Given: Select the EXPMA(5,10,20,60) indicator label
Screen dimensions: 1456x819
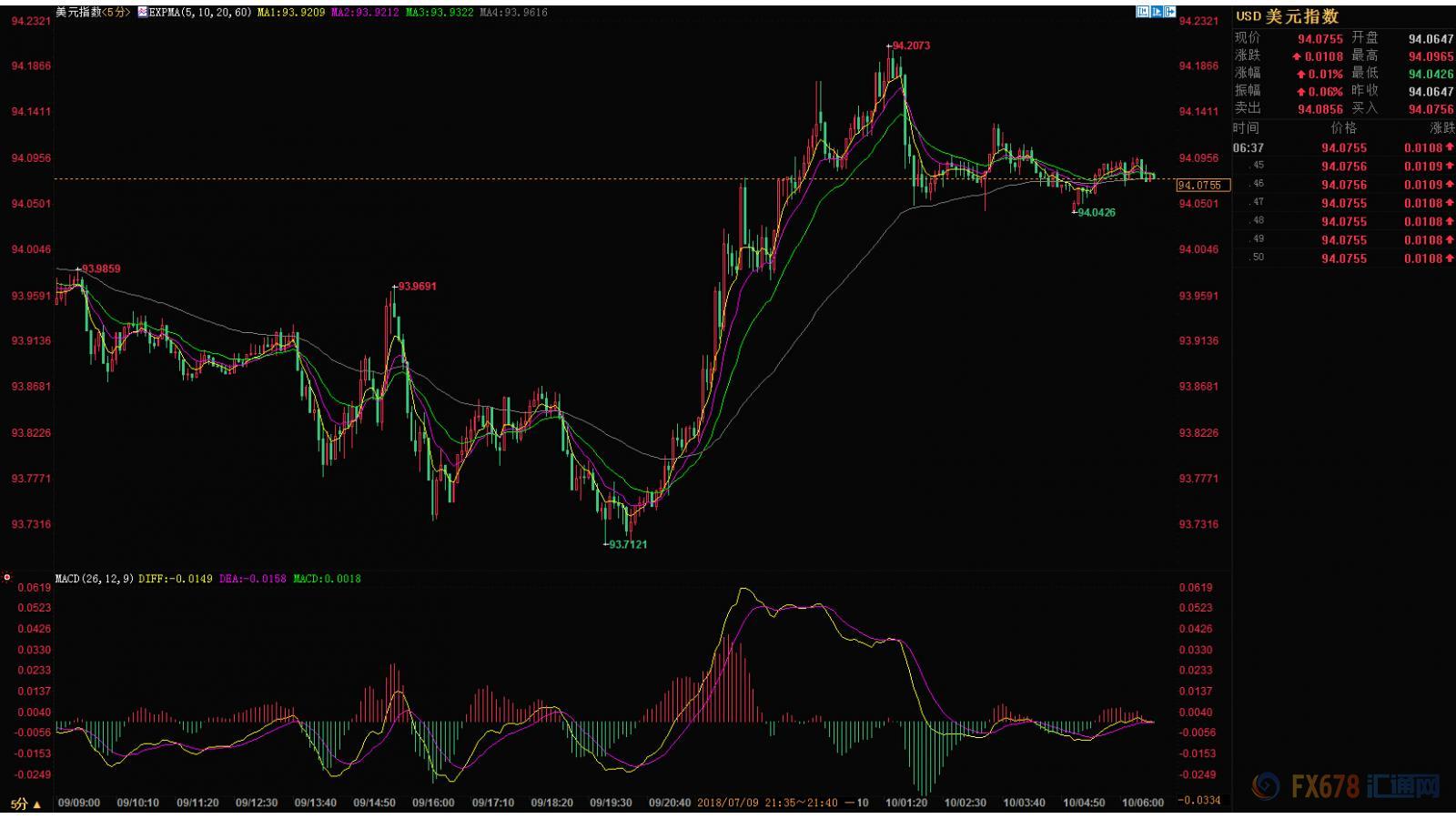Looking at the screenshot, I should coord(200,13).
